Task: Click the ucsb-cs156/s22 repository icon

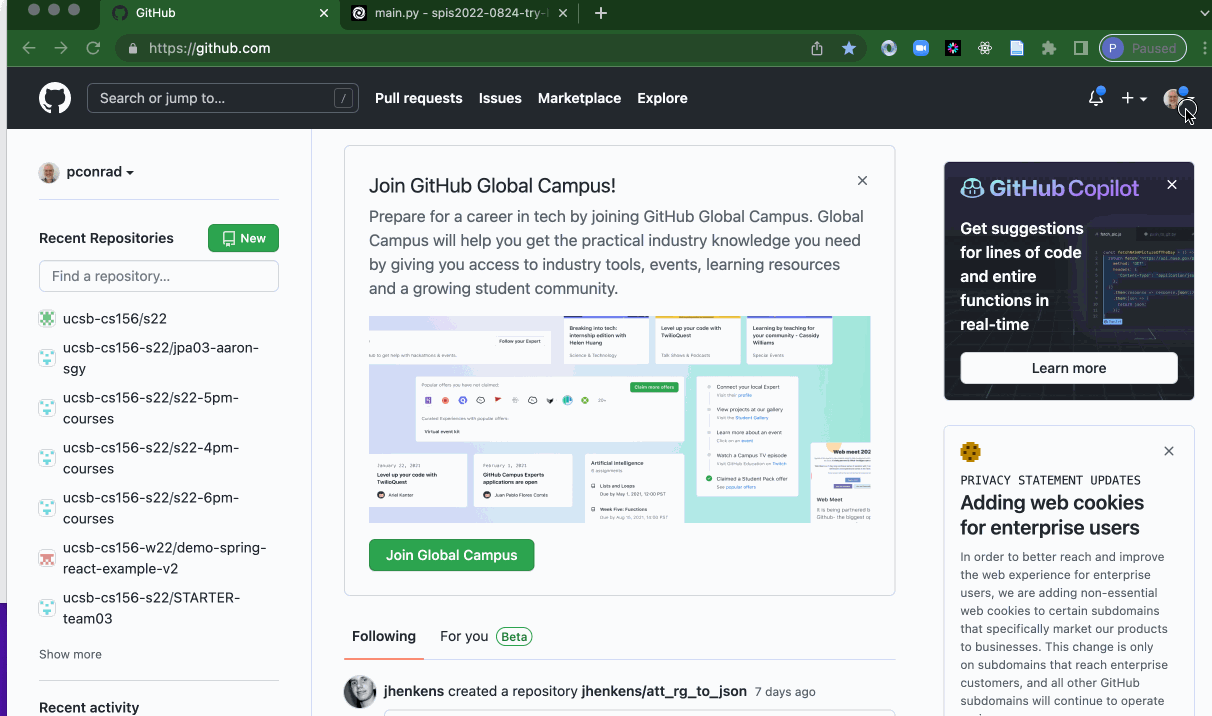Action: pyautogui.click(x=46, y=317)
